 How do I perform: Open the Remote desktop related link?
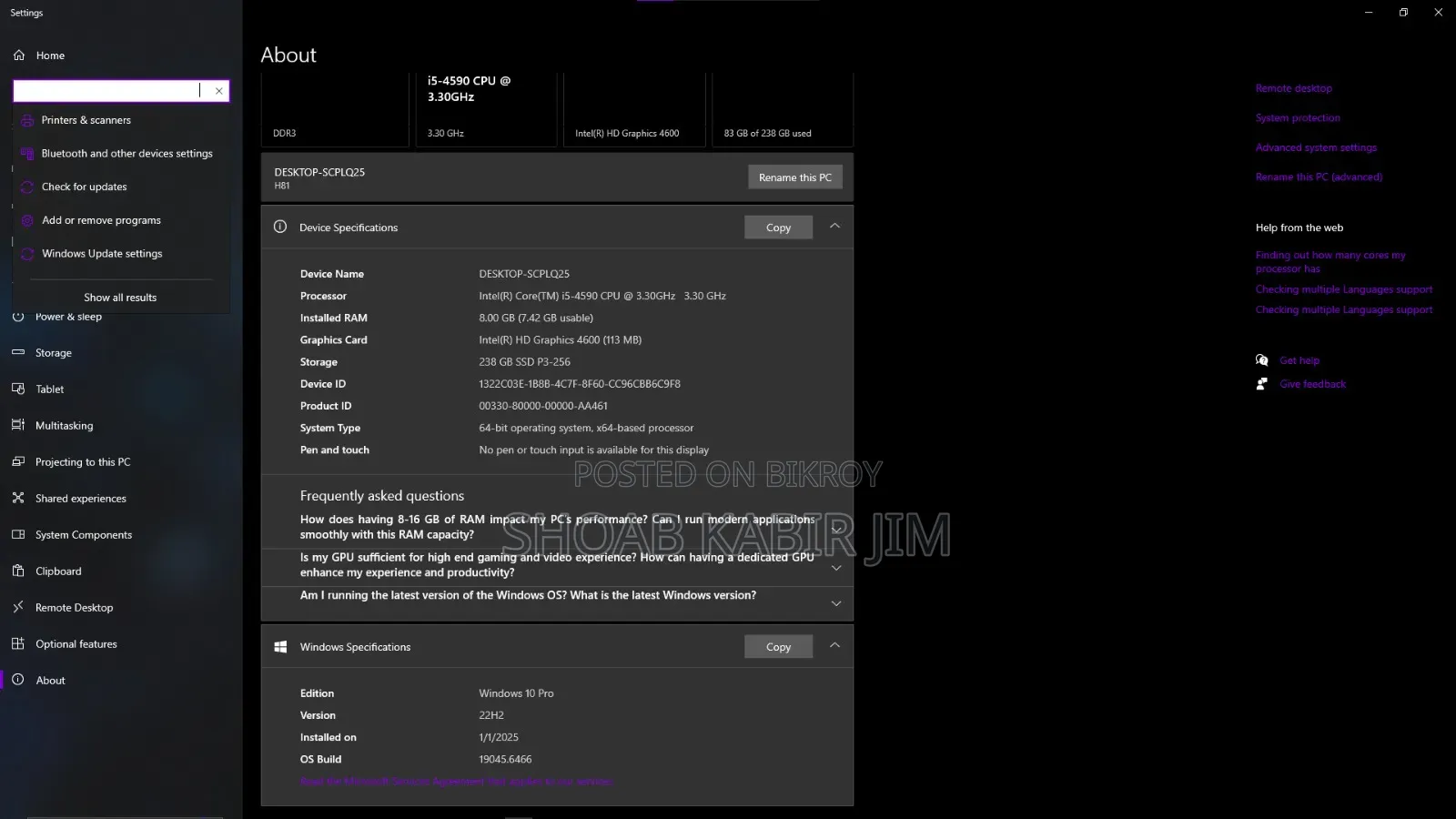pos(1293,88)
